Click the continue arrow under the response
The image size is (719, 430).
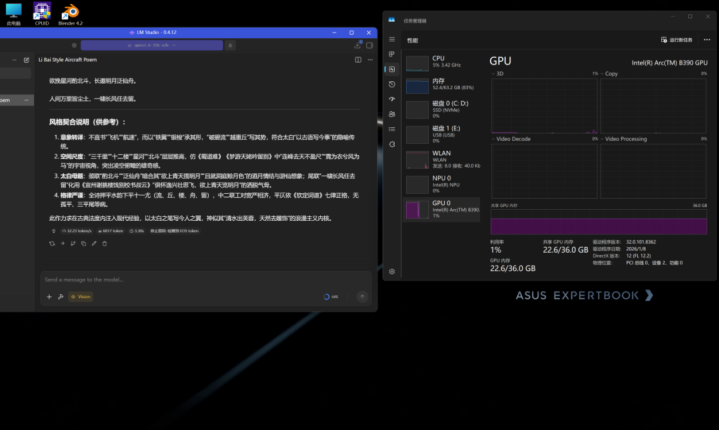(x=62, y=243)
